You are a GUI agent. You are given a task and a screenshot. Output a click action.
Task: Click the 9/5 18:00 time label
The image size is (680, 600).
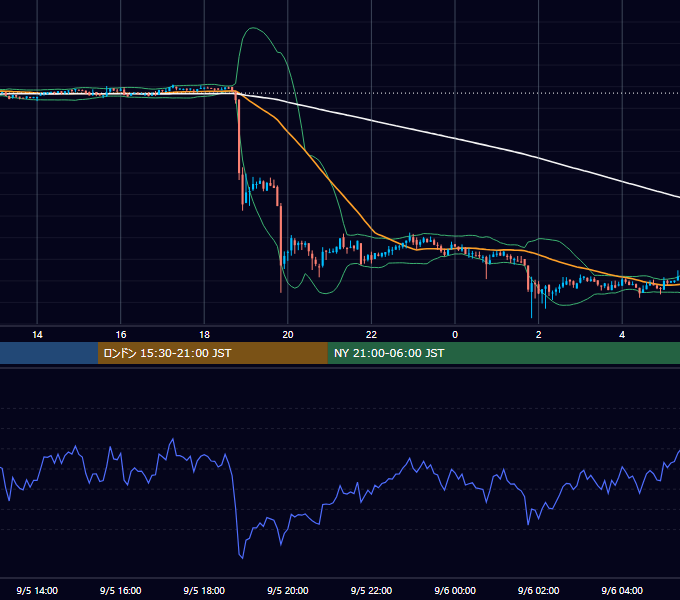pyautogui.click(x=204, y=590)
